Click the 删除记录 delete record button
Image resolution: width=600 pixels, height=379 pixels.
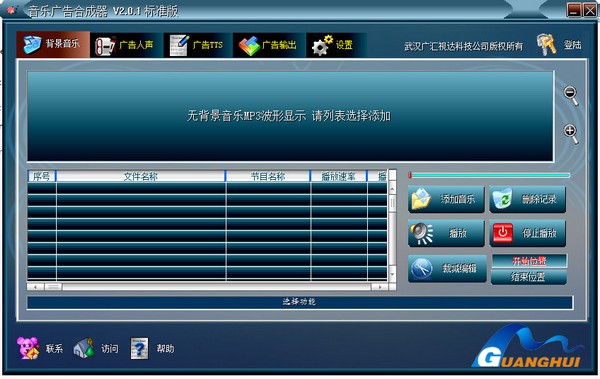pos(528,199)
